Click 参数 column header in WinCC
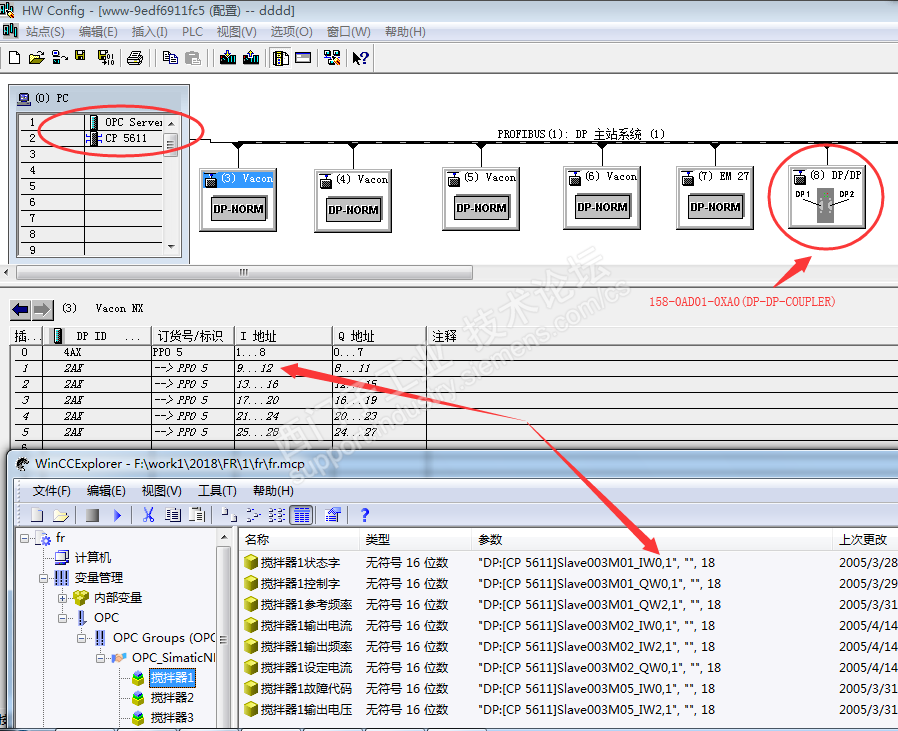The width and height of the screenshot is (898, 731). (652, 539)
